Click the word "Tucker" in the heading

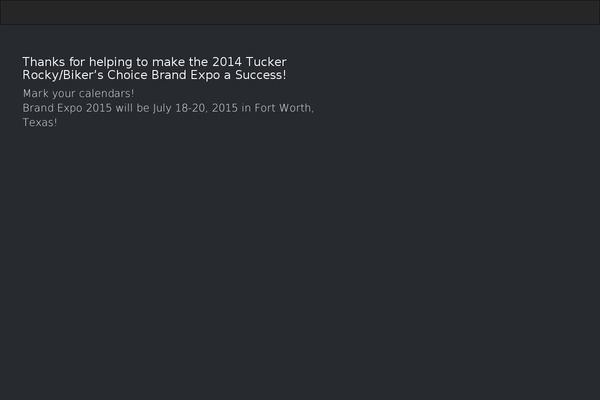pyautogui.click(x=266, y=62)
